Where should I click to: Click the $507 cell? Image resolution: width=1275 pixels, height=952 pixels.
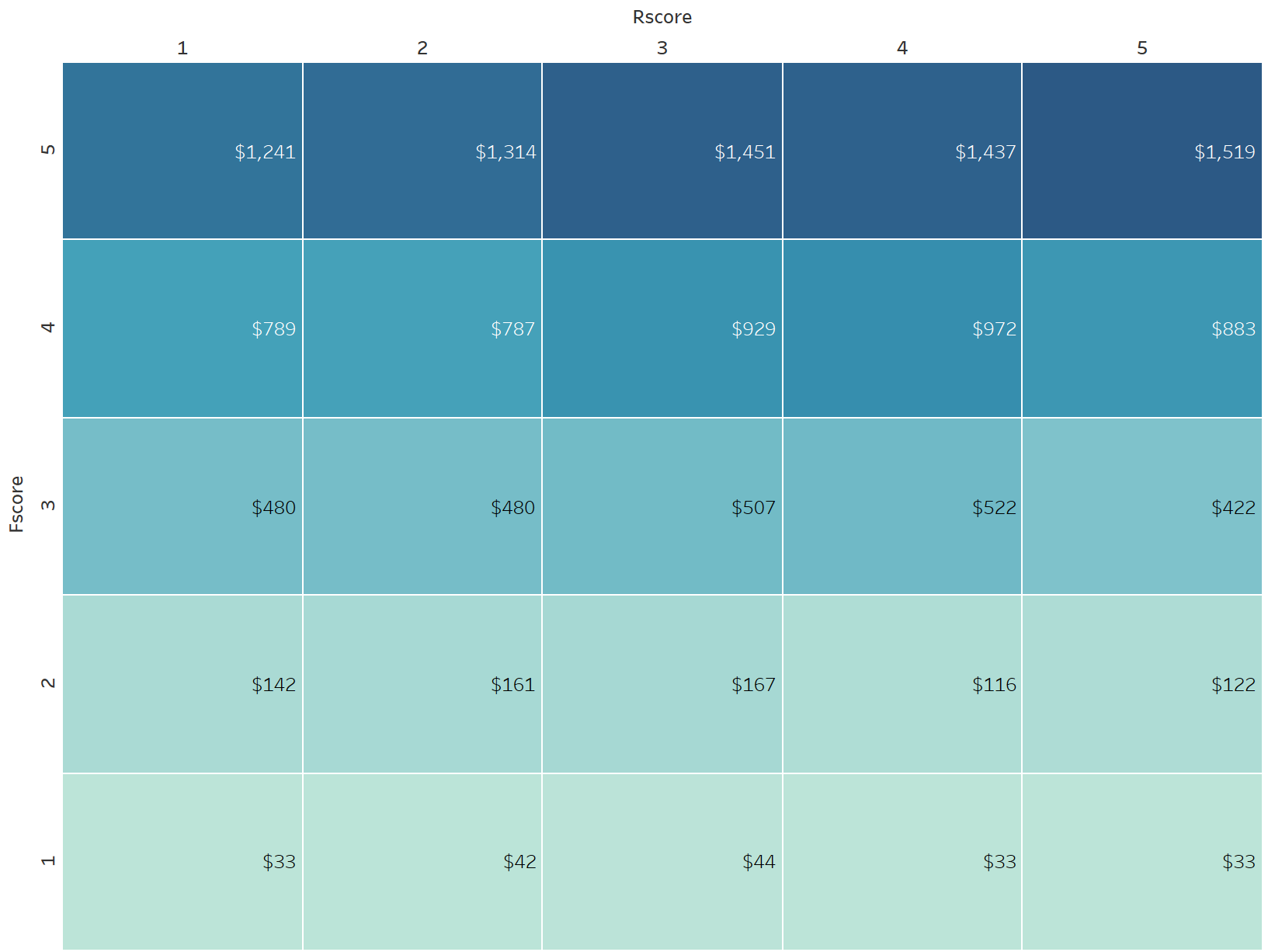click(662, 506)
